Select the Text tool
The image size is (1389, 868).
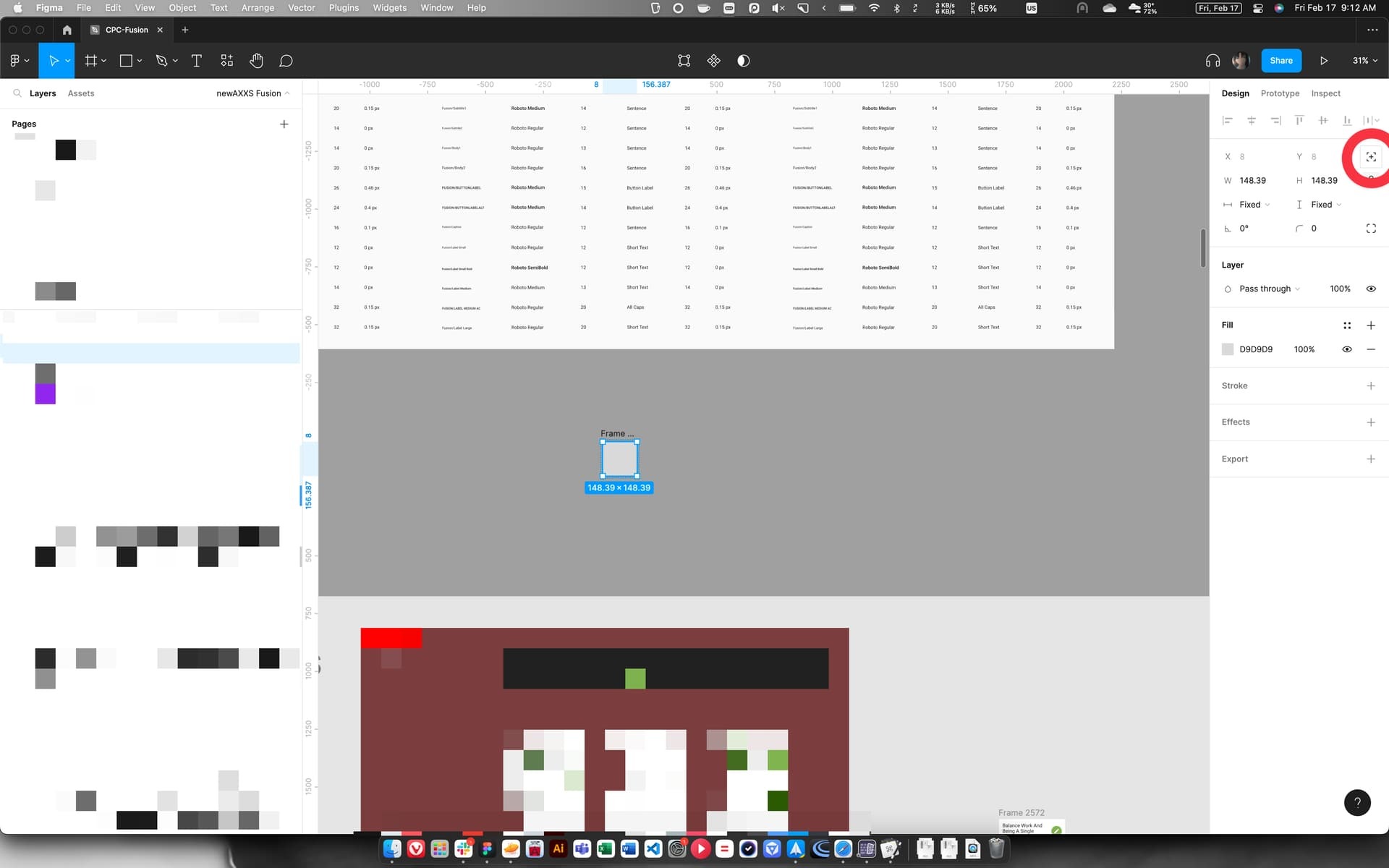click(x=196, y=61)
